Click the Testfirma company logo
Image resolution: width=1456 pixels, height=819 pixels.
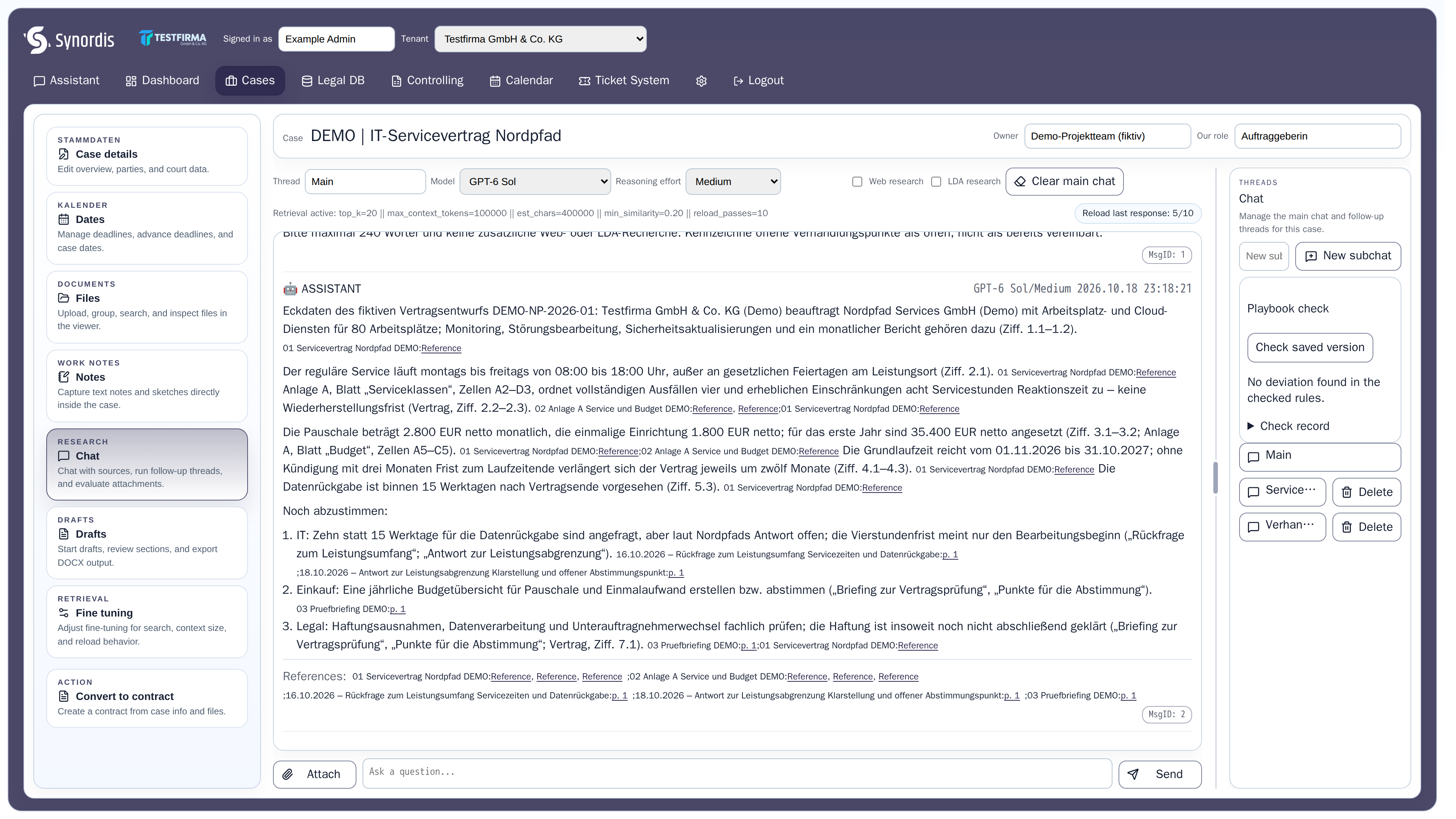coord(174,38)
